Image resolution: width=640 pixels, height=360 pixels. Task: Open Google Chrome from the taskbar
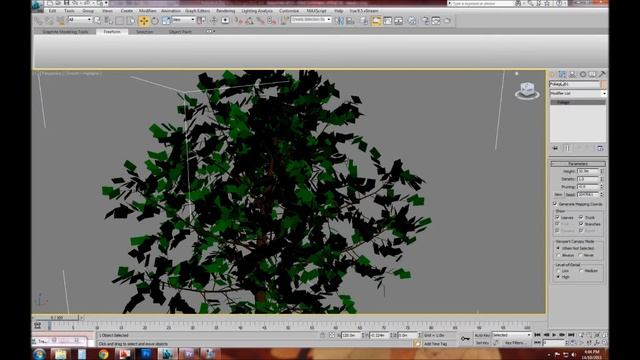click(x=103, y=354)
